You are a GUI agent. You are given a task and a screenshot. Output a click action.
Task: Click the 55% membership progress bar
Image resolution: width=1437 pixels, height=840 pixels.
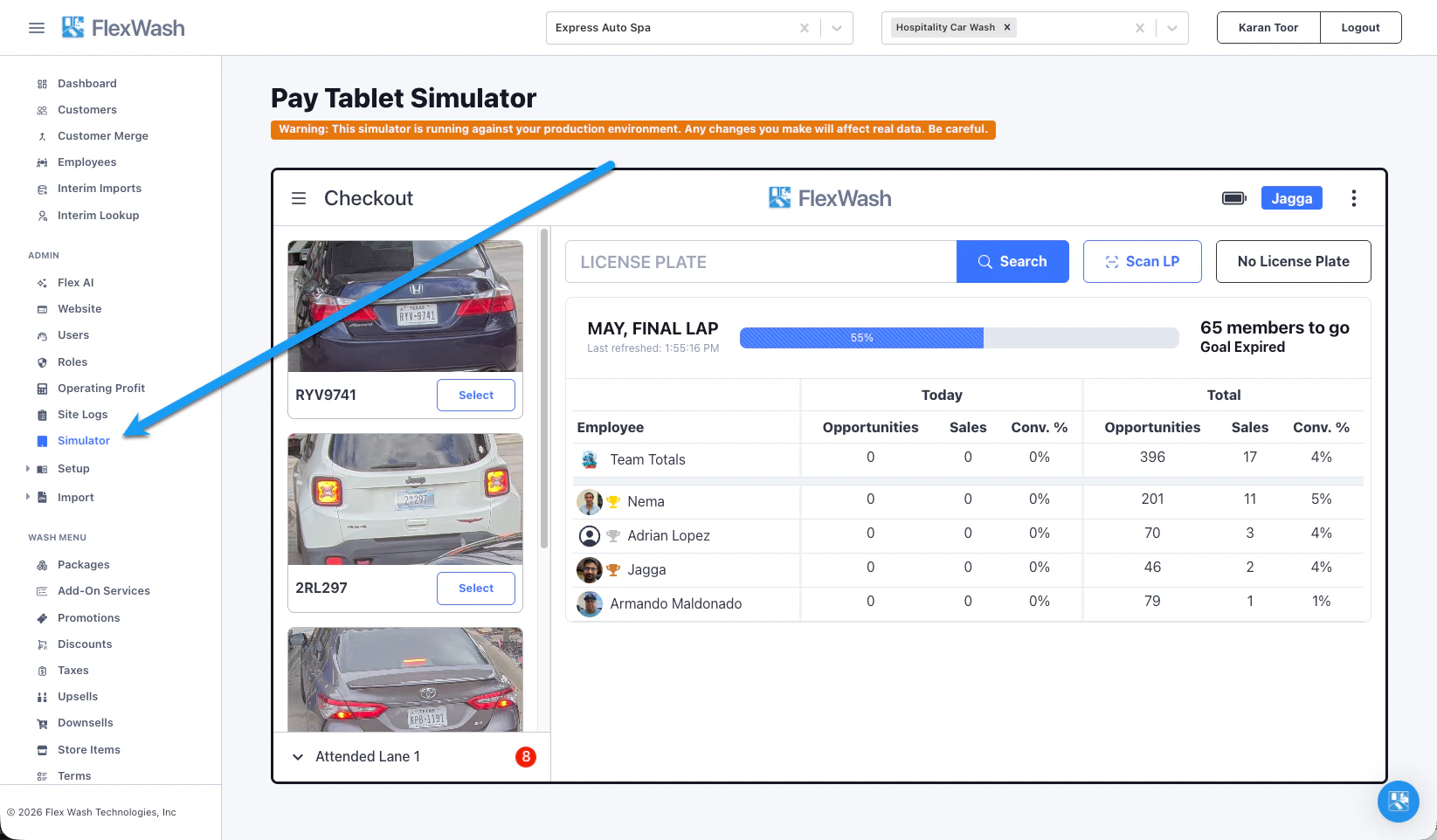point(959,338)
